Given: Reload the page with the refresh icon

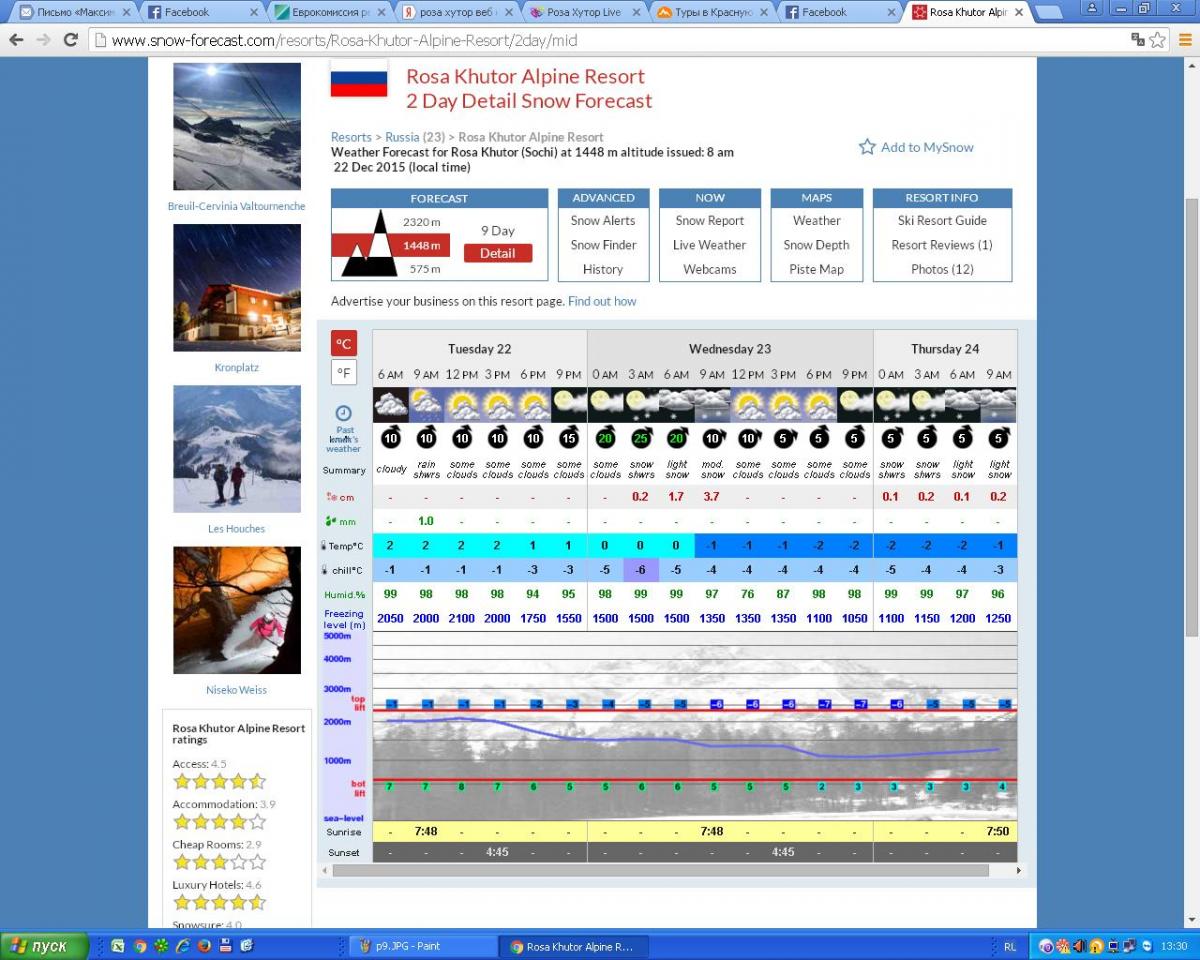Looking at the screenshot, I should tap(70, 40).
